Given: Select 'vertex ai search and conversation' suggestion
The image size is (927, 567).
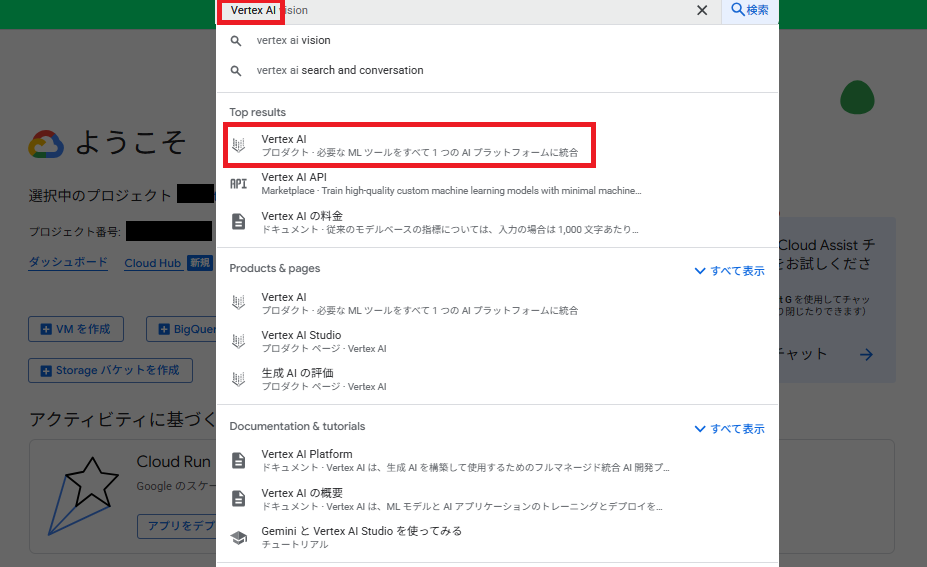Looking at the screenshot, I should (x=339, y=71).
